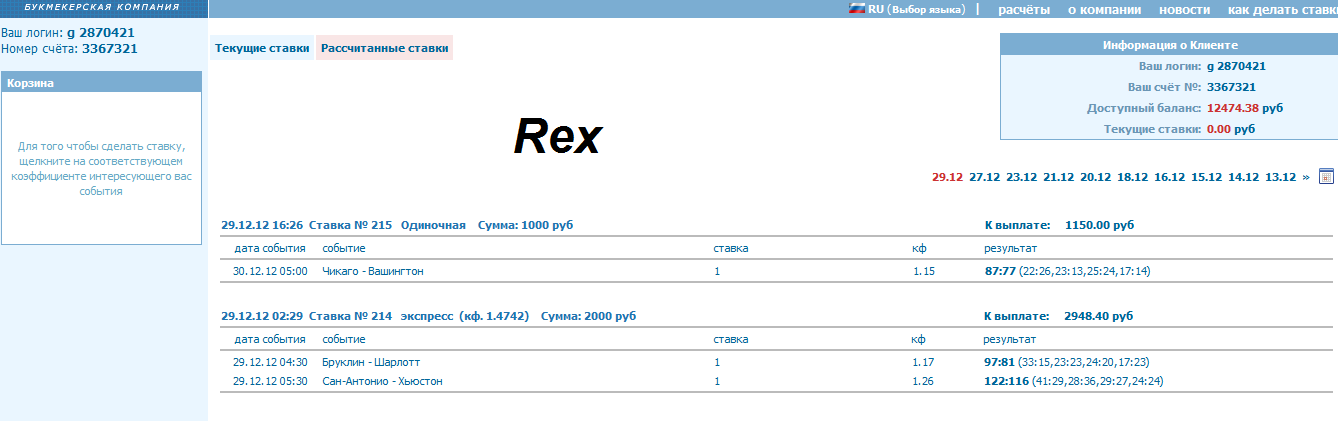
Task: Click bet header Ставка № 214
Action: (x=350, y=316)
